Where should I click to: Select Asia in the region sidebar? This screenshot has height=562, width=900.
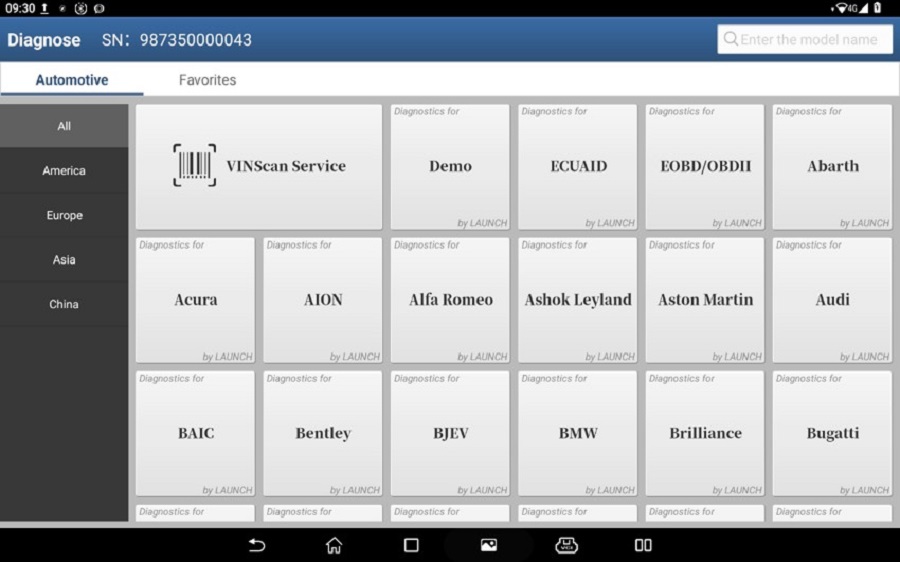[x=64, y=259]
